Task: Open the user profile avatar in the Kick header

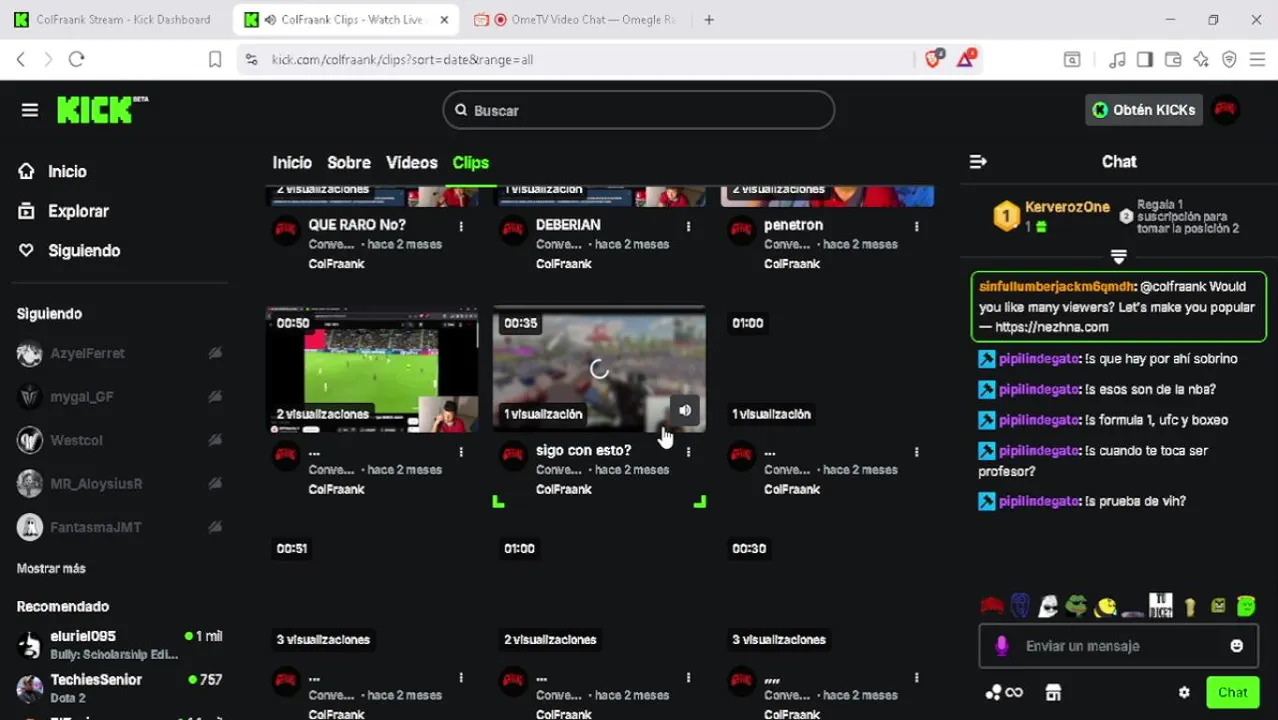Action: pyautogui.click(x=1225, y=110)
